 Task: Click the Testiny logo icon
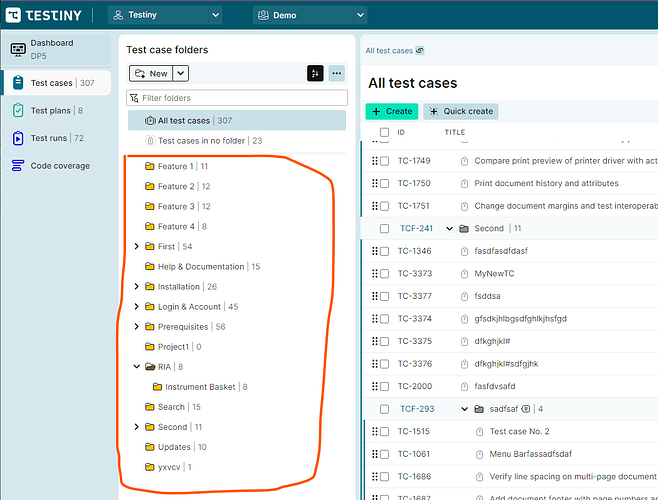pyautogui.click(x=13, y=15)
